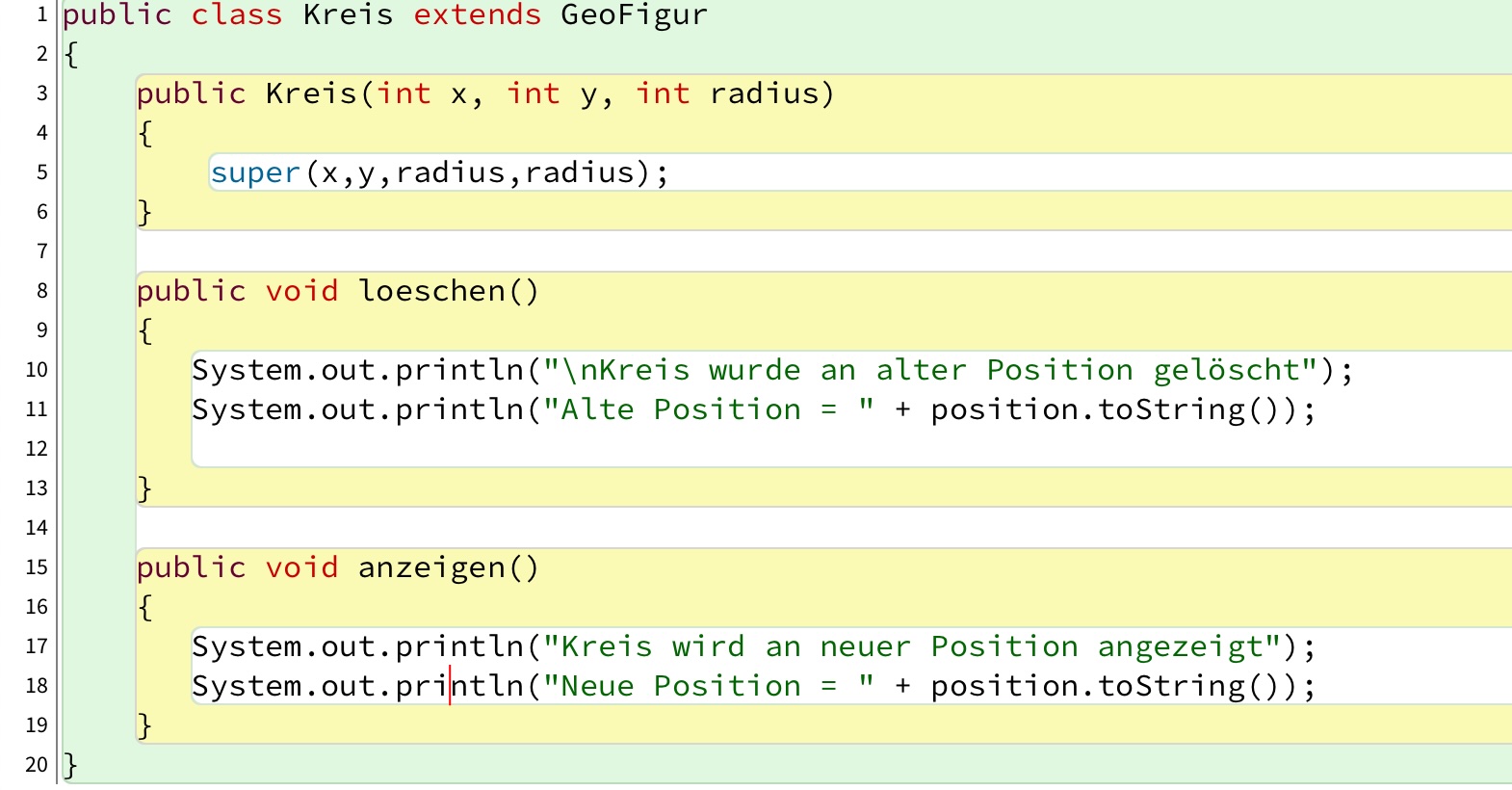The height and width of the screenshot is (790, 1512).
Task: Click line number 10 in the gutter
Action: pos(37,370)
